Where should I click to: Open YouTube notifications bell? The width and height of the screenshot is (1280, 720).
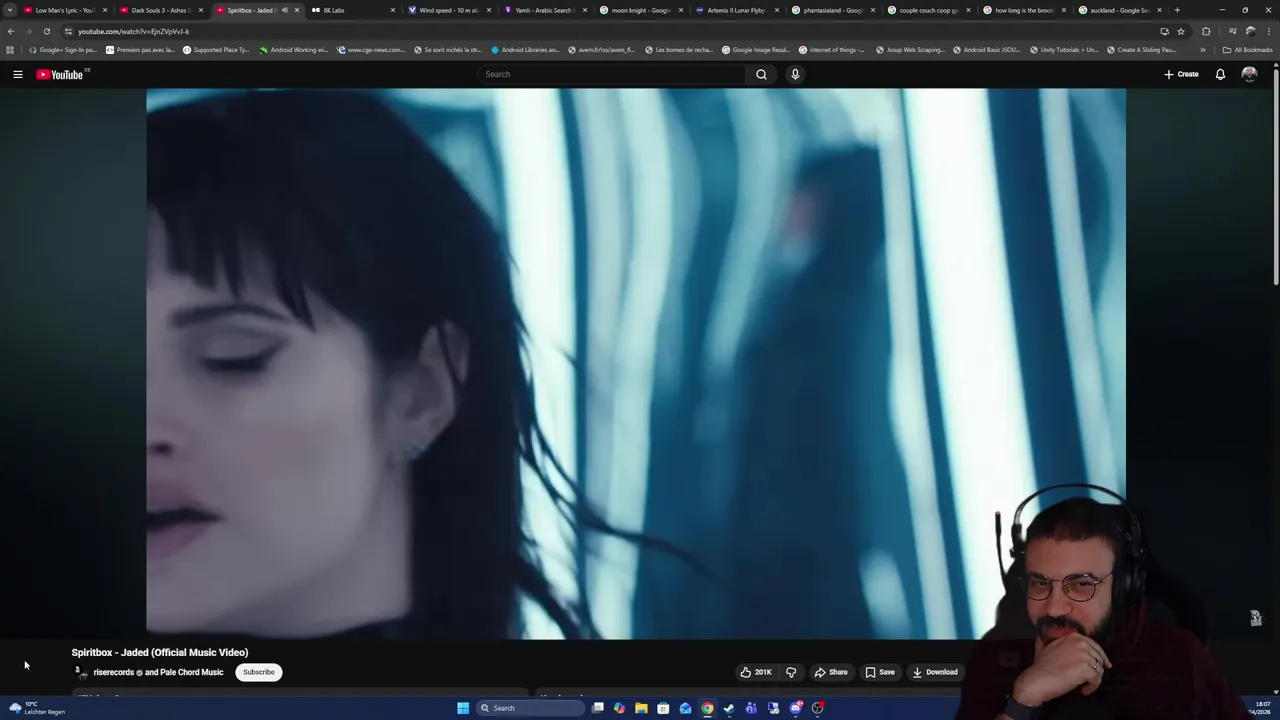(x=1220, y=74)
